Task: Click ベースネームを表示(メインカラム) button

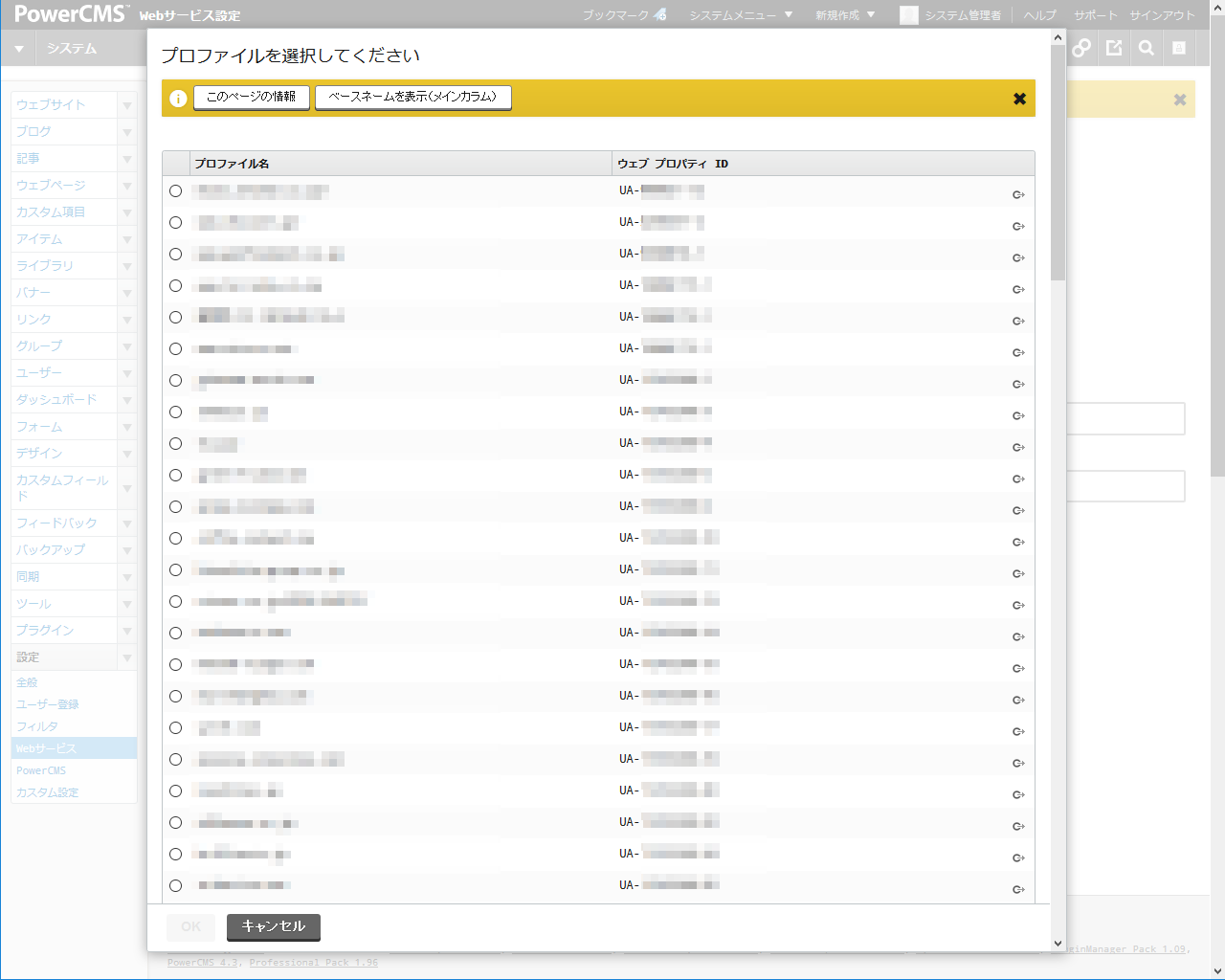Action: point(413,97)
